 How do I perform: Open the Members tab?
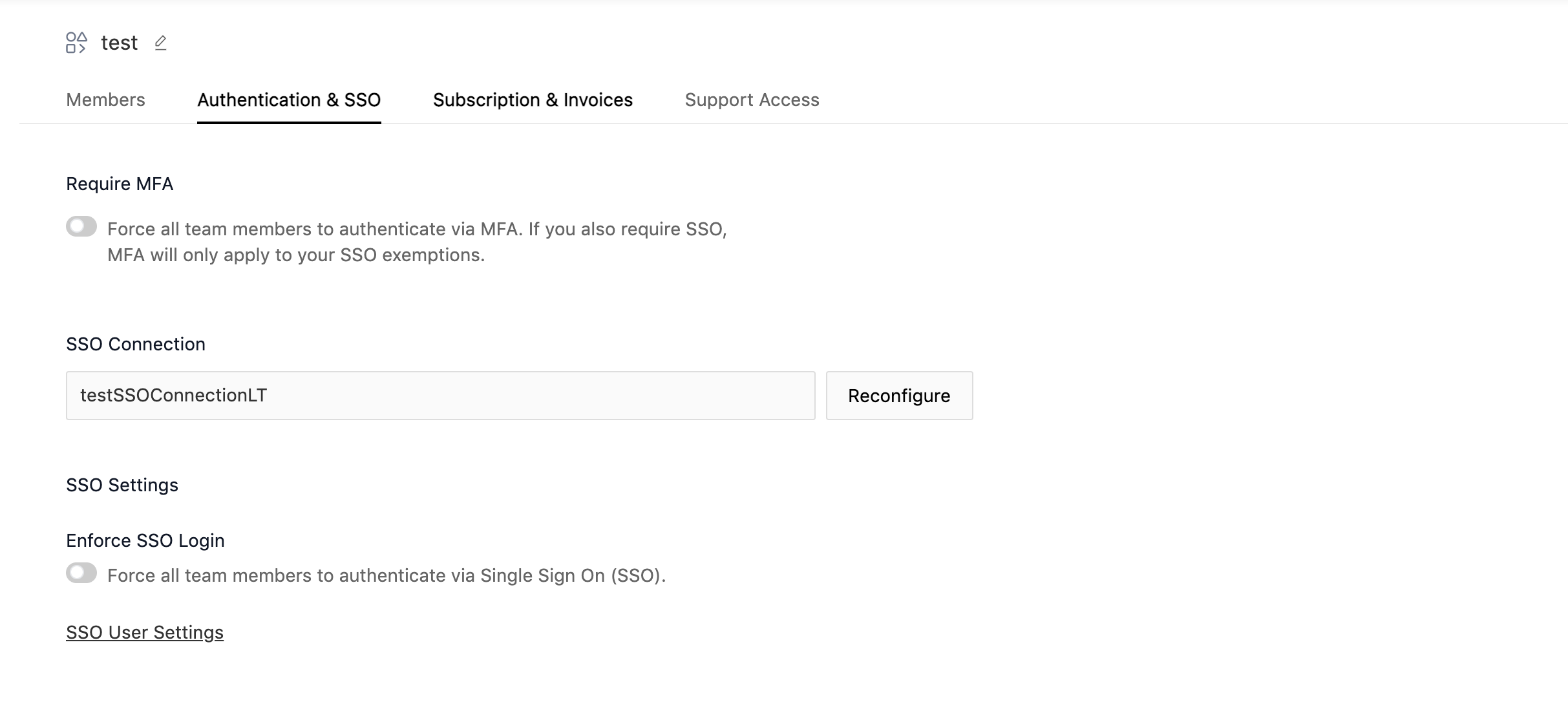click(x=105, y=100)
